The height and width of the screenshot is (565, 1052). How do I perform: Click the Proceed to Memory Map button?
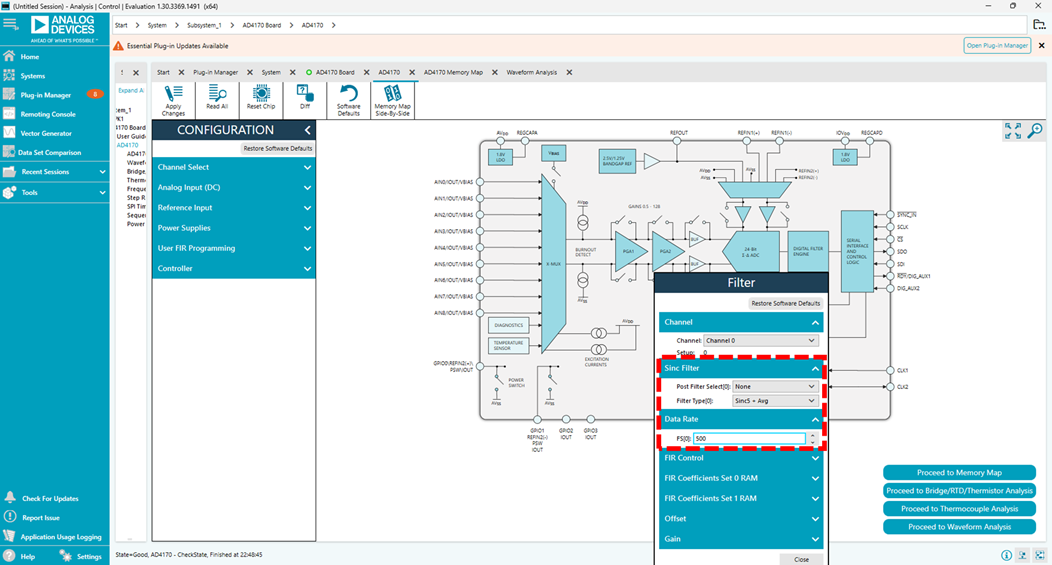[959, 473]
